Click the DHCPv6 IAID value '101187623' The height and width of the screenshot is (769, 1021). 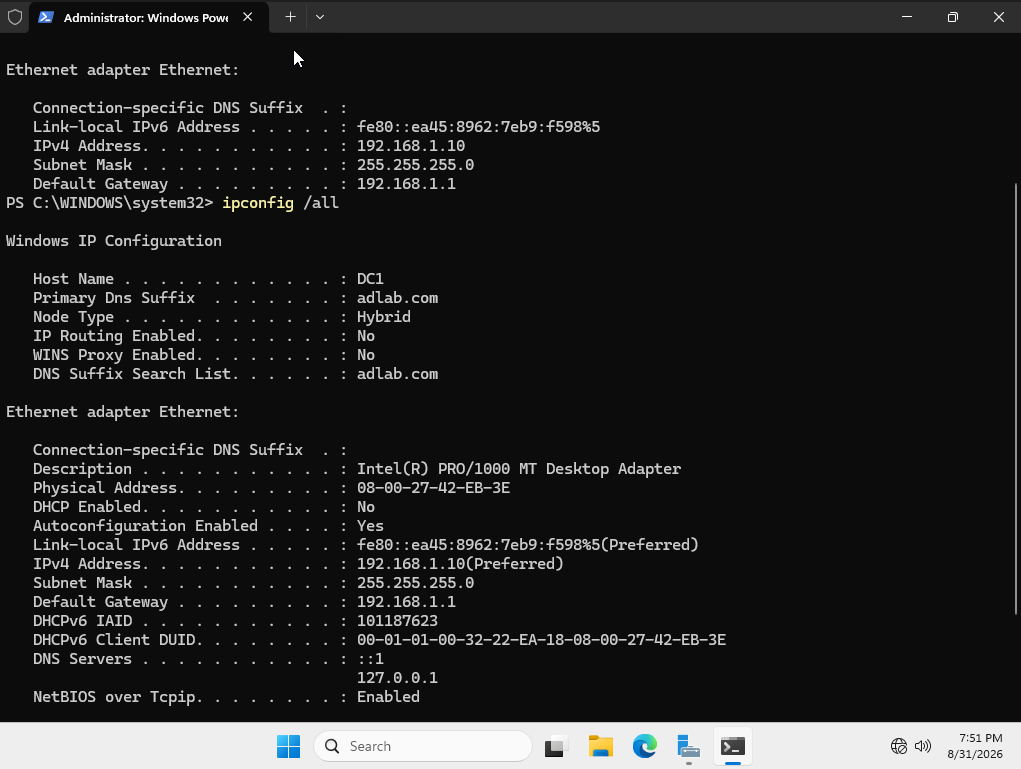pyautogui.click(x=397, y=621)
